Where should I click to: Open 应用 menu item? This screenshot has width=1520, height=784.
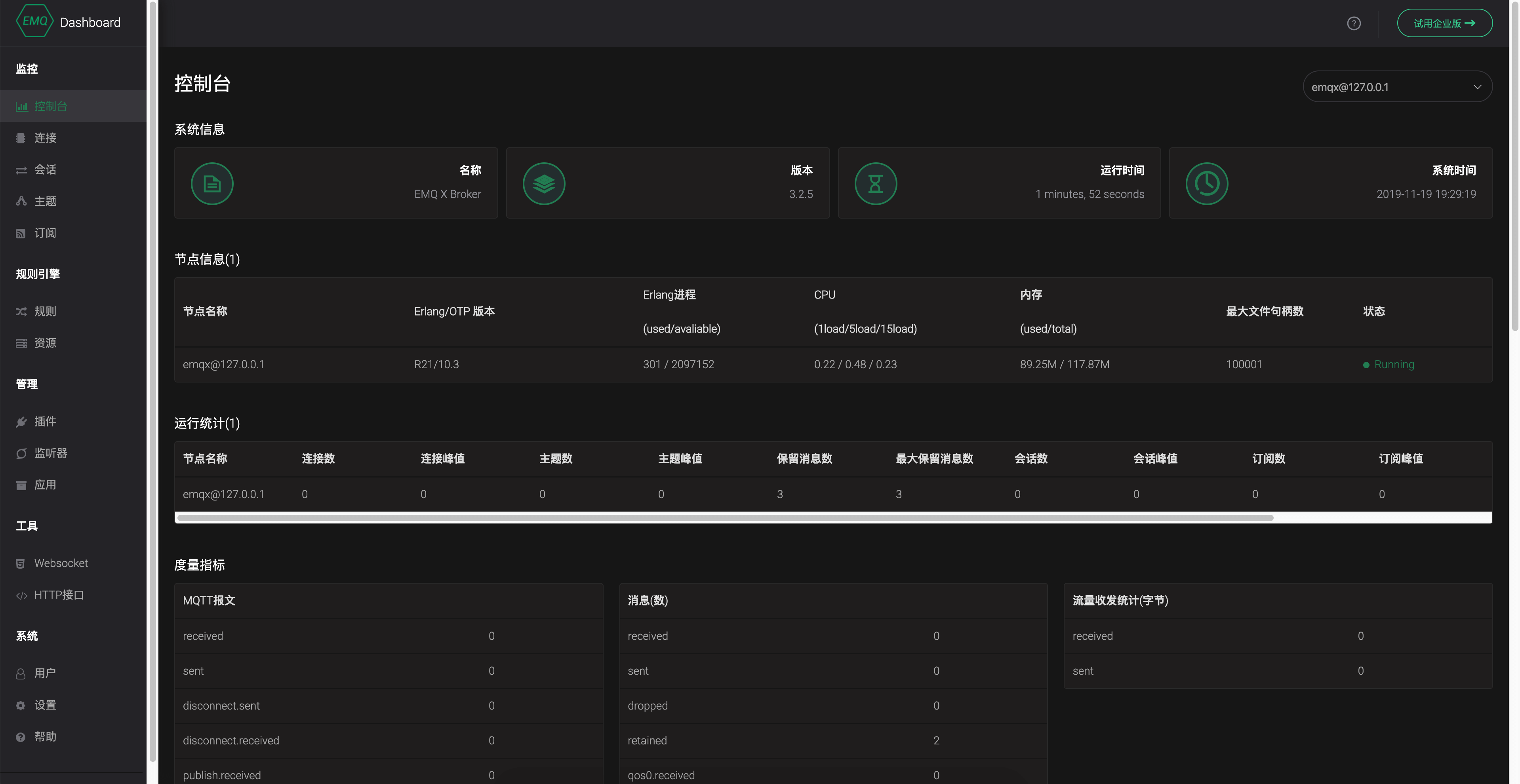[x=73, y=485]
